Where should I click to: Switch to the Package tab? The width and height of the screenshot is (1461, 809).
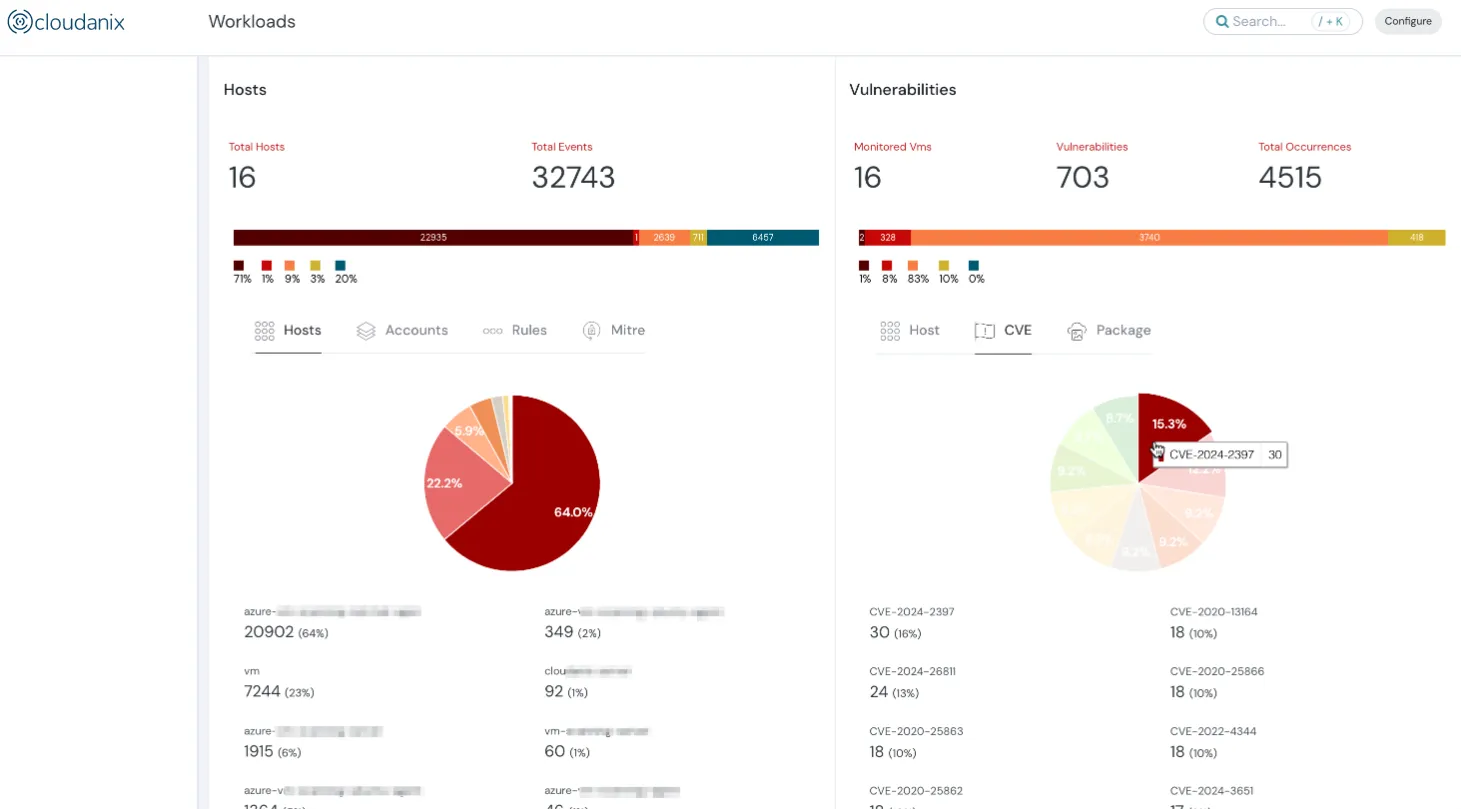coord(1122,330)
